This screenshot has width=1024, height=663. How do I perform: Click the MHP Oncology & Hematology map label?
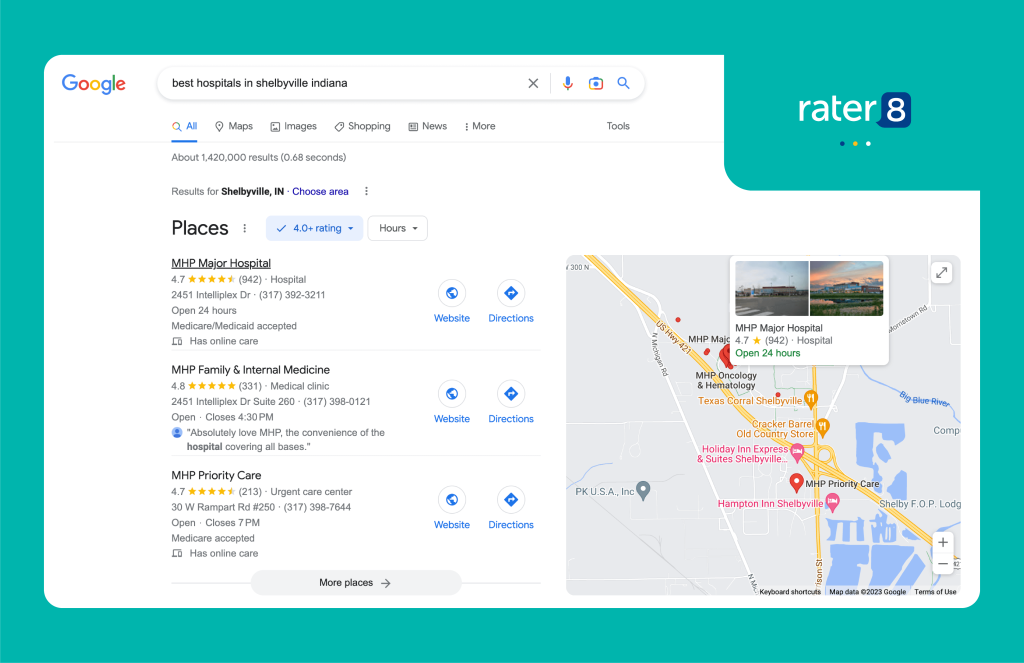pos(726,380)
